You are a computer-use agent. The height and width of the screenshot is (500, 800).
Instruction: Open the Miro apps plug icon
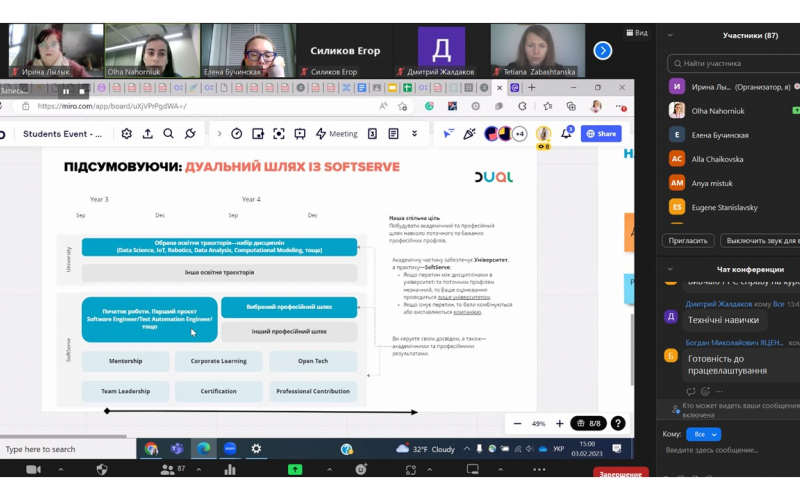click(190, 134)
